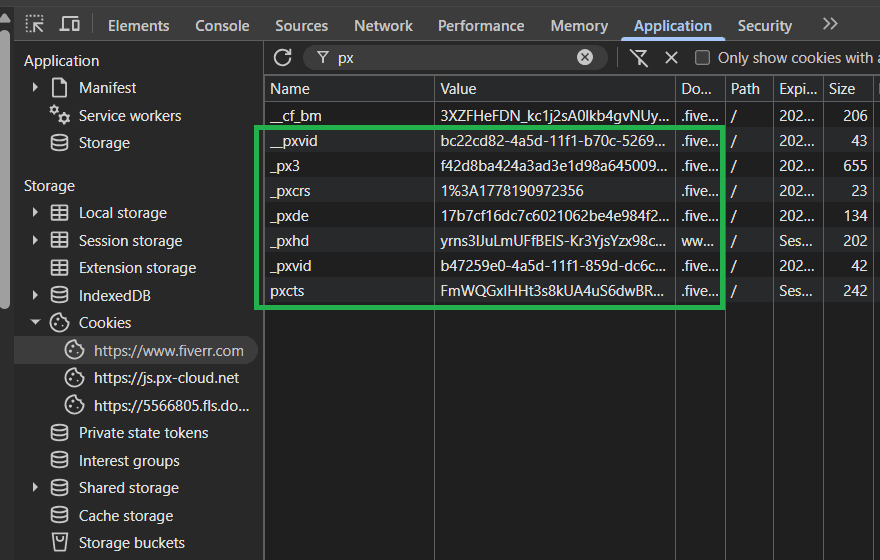The width and height of the screenshot is (880, 560).
Task: Open the Performance tab
Action: 481,26
